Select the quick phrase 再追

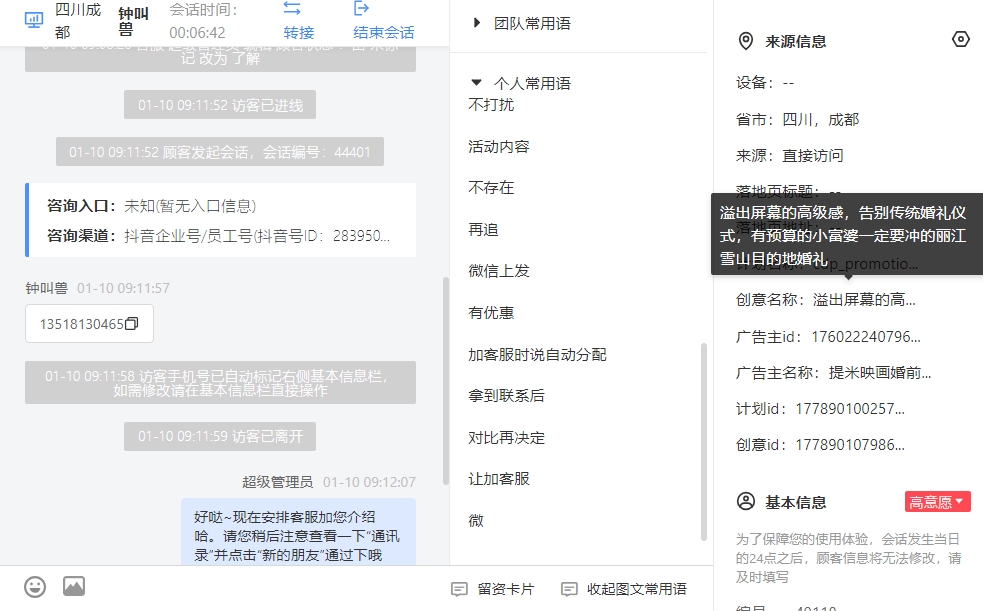(483, 230)
